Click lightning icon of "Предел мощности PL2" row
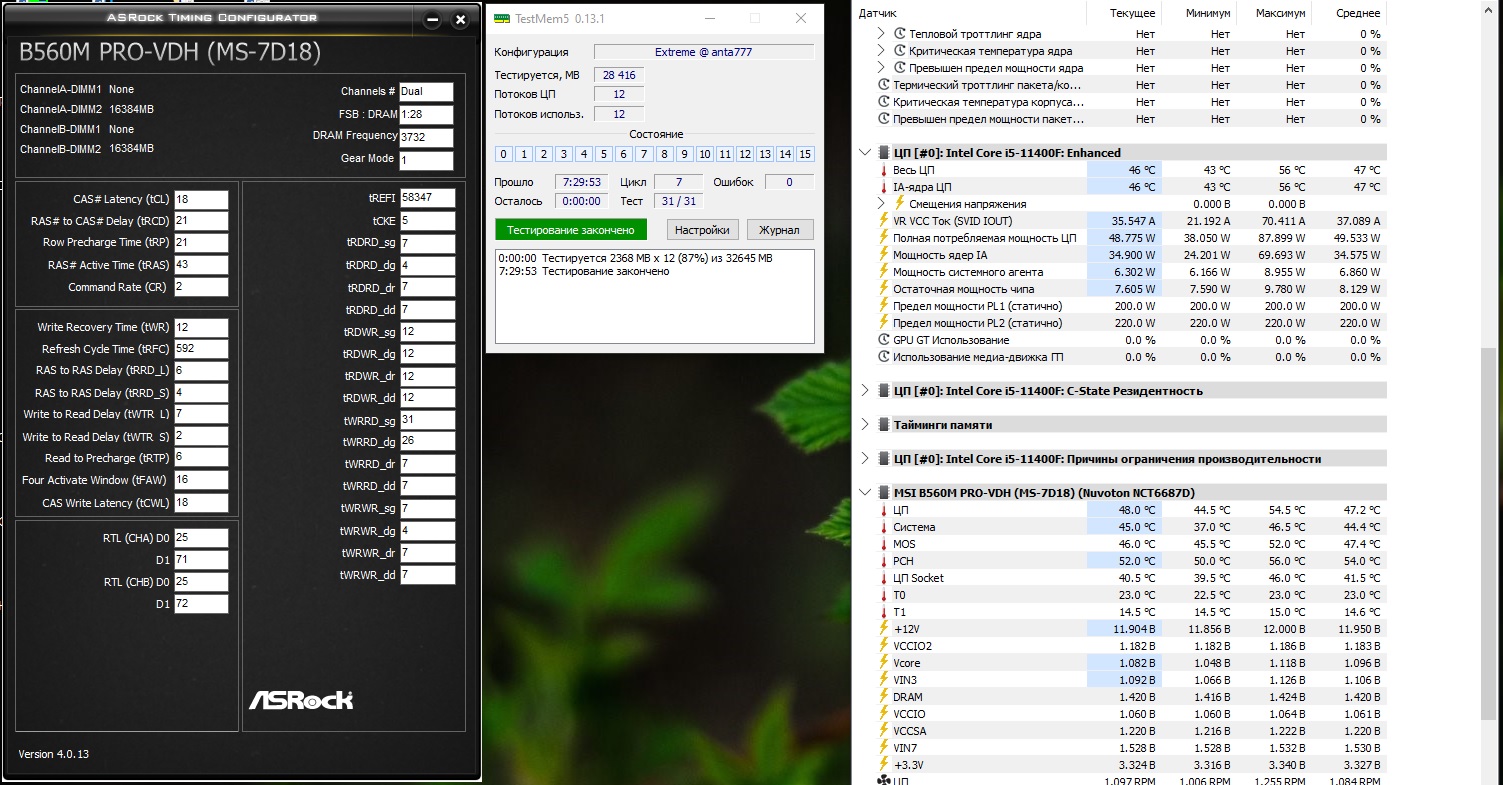Viewport: 1503px width, 785px height. click(883, 323)
